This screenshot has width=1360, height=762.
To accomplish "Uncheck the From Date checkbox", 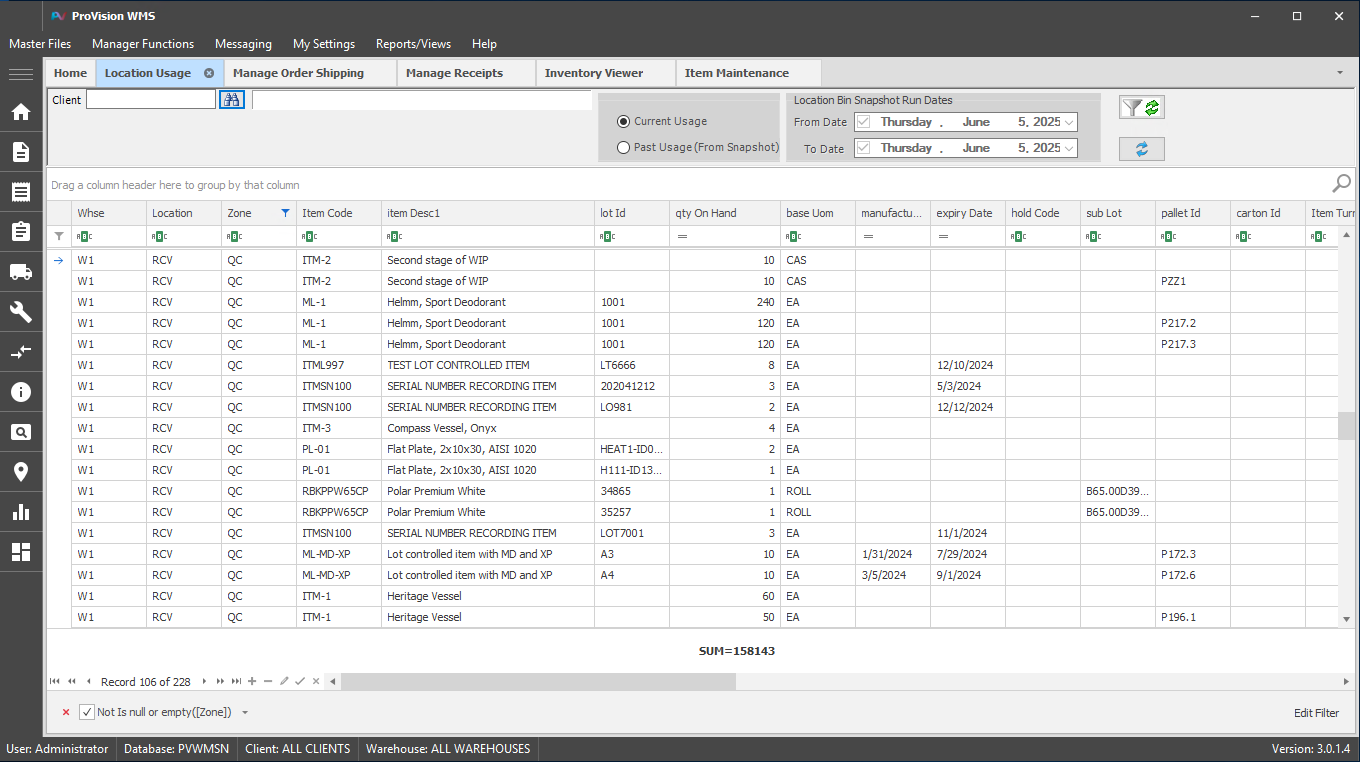I will point(864,121).
